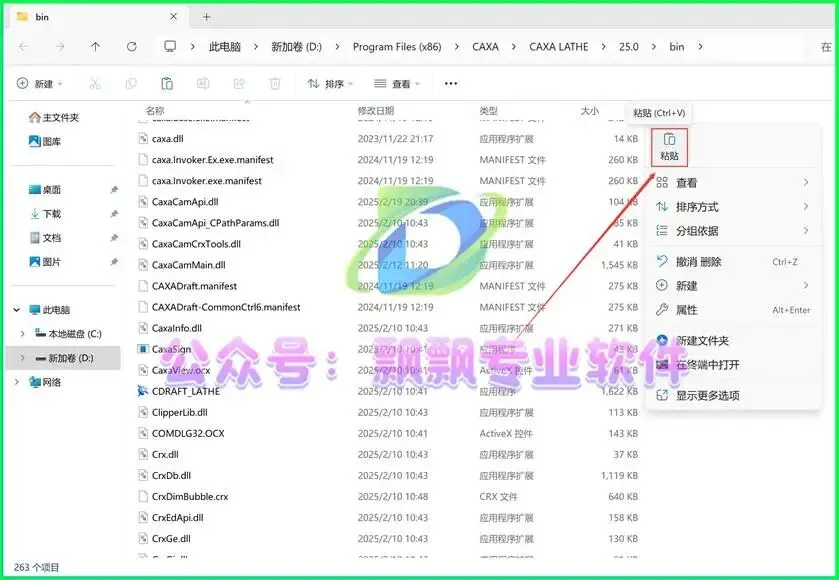
Task: Select file caxa.dll
Action: click(167, 139)
